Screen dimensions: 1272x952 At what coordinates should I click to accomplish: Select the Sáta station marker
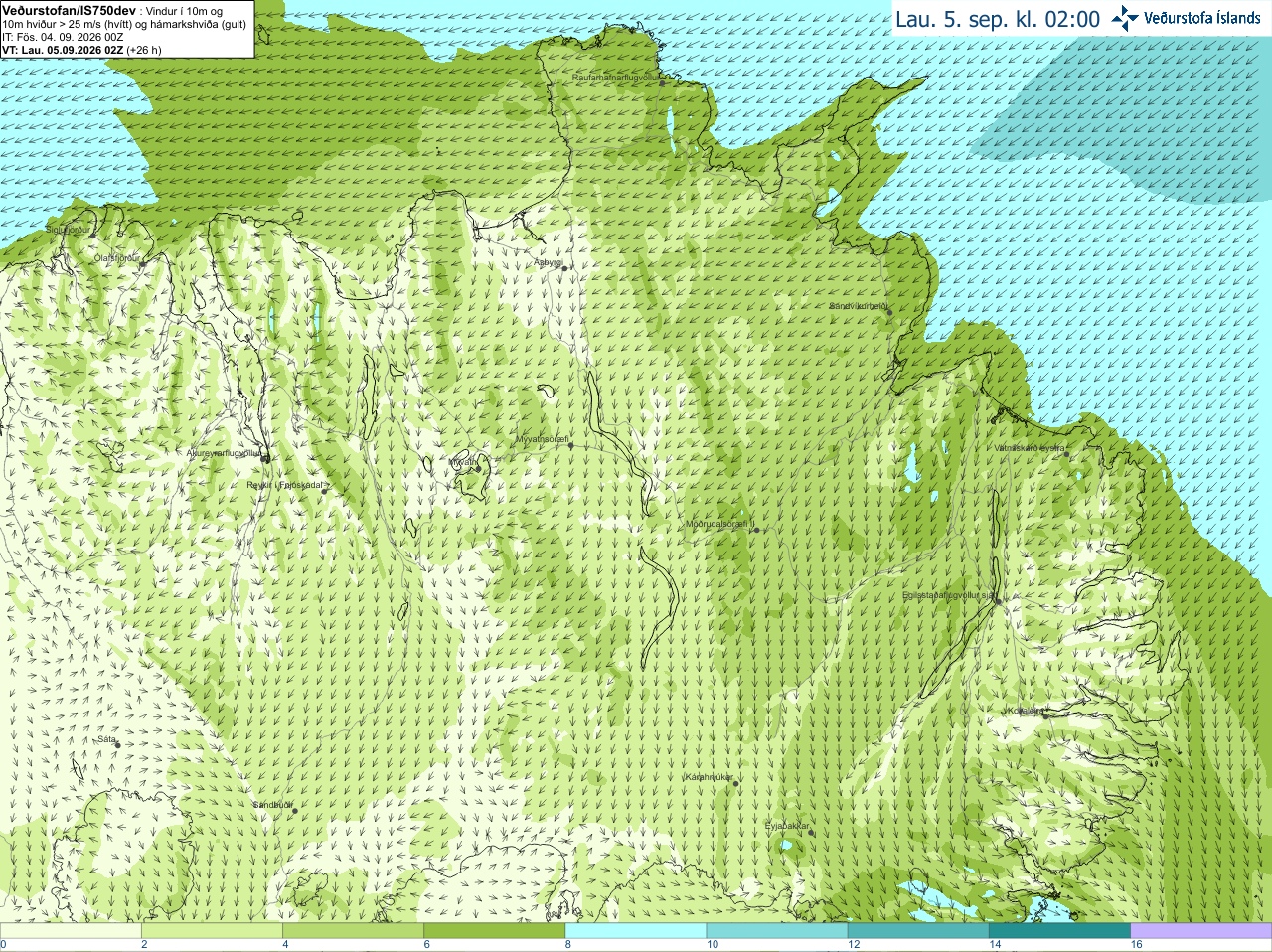pyautogui.click(x=116, y=745)
